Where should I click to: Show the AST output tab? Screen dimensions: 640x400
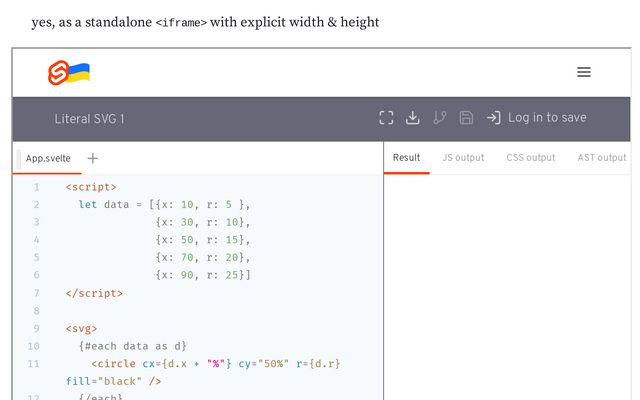coord(601,158)
